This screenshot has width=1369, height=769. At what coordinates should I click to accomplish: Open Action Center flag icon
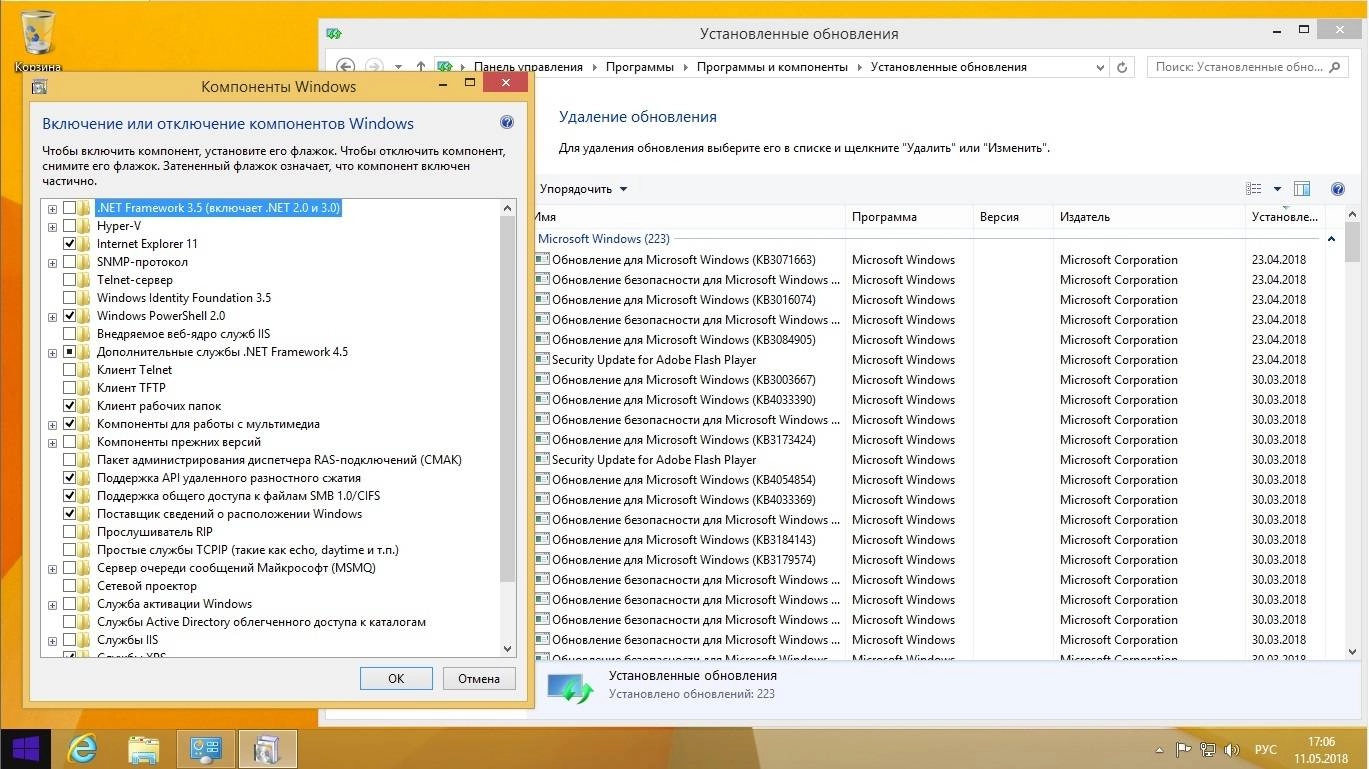click(1183, 749)
